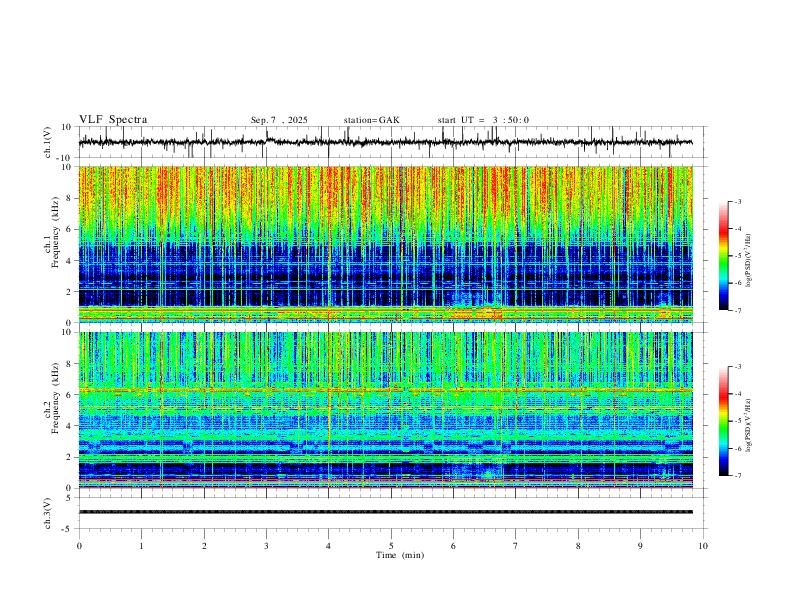Click the time axis tick label "7"
This screenshot has height=612, width=792.
[516, 546]
